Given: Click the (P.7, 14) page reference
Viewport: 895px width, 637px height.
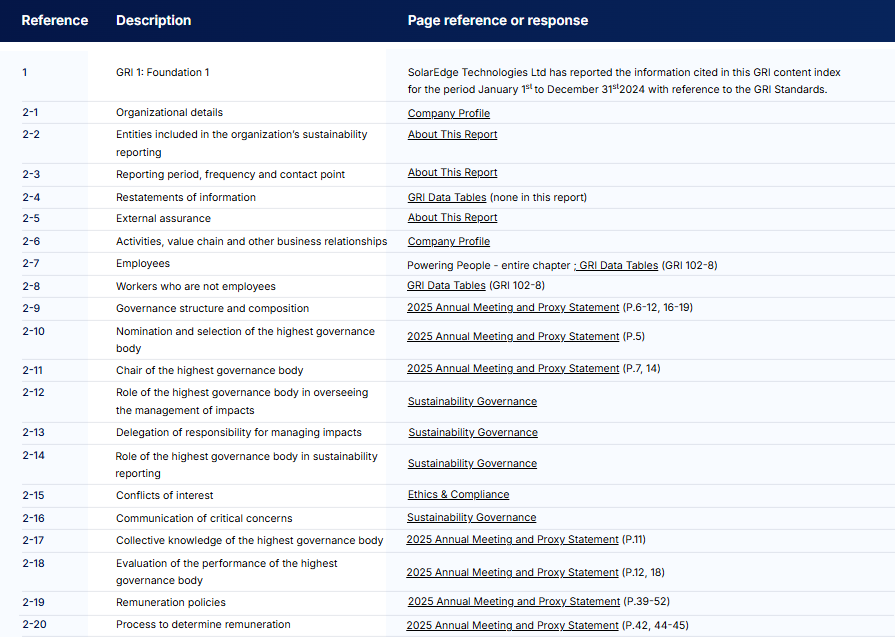Looking at the screenshot, I should click(642, 368).
